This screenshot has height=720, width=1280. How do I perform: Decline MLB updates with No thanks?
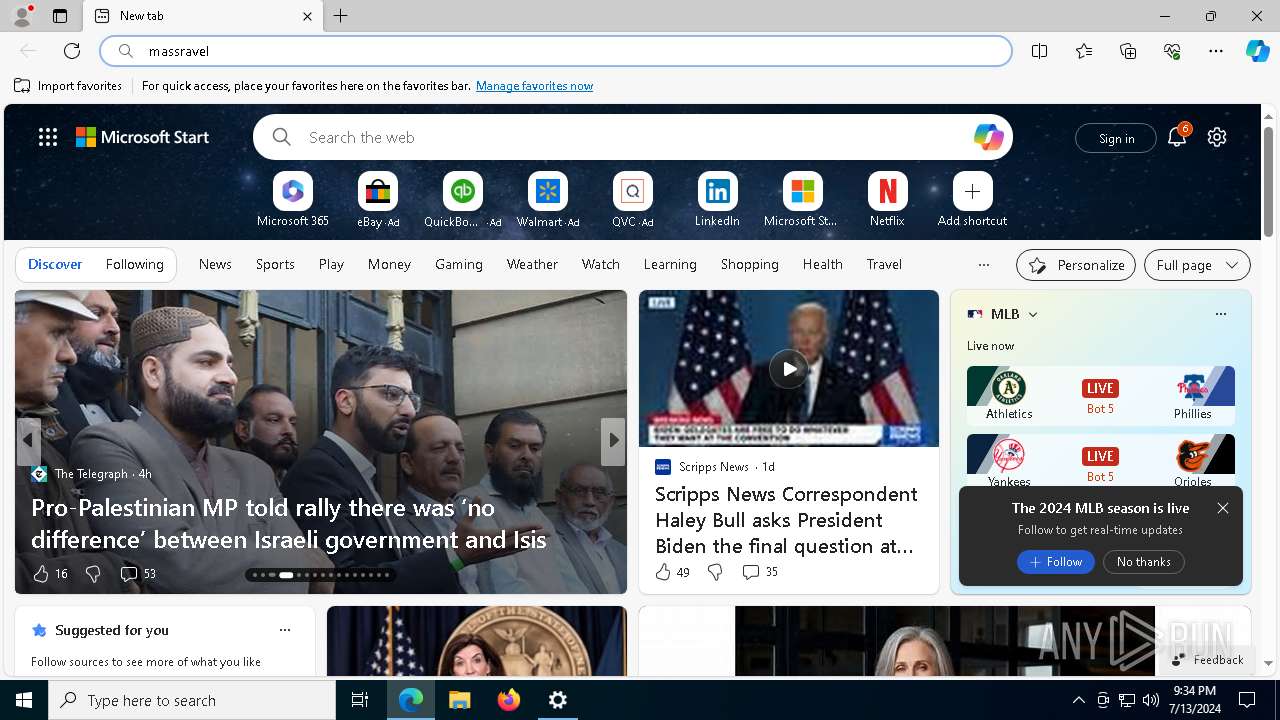click(1143, 562)
